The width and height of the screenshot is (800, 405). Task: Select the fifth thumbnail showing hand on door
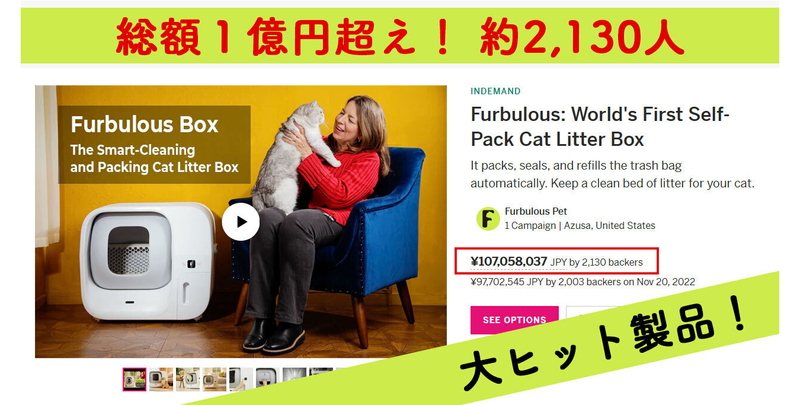241,379
